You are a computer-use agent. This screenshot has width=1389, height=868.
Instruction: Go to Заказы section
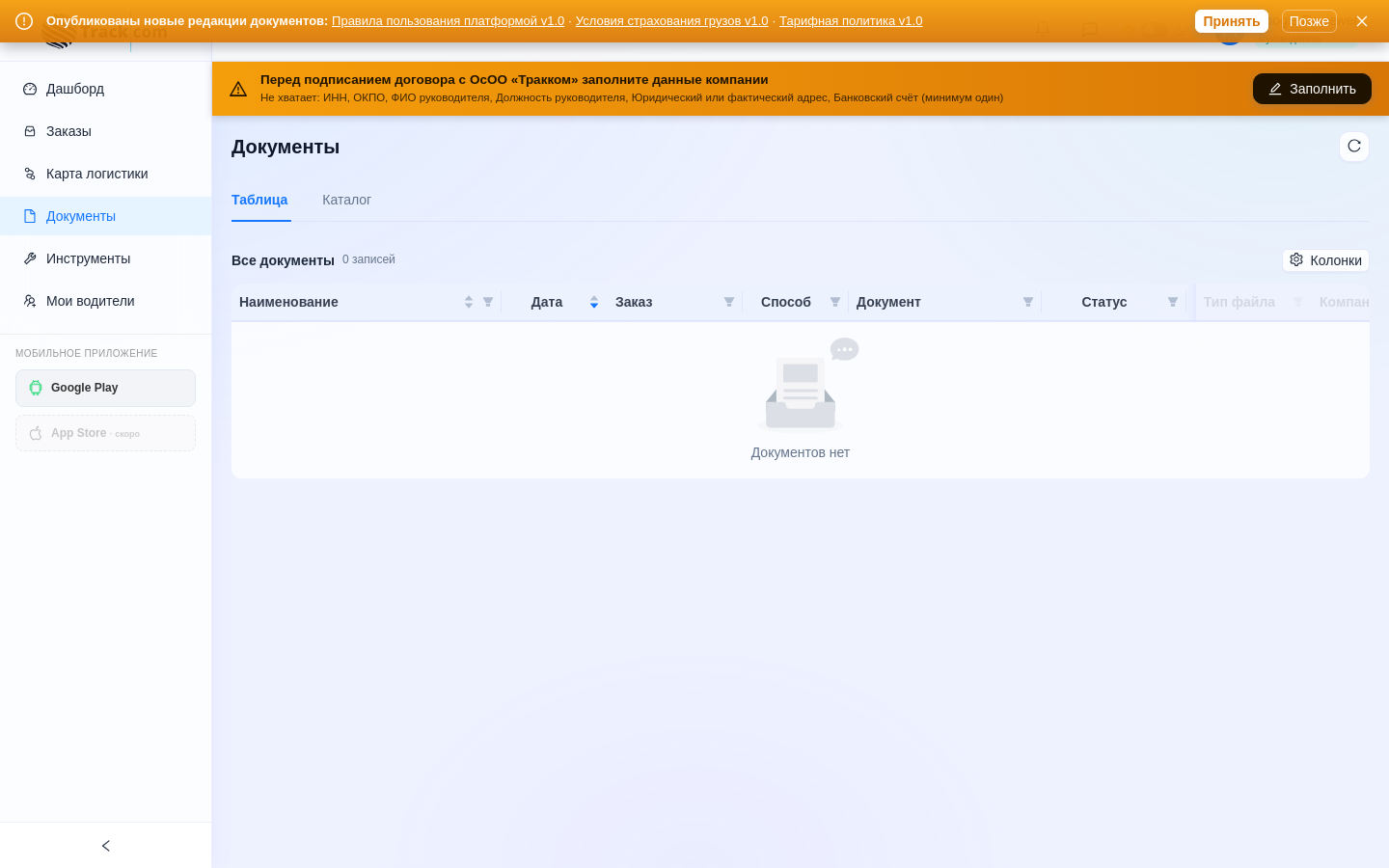click(105, 131)
